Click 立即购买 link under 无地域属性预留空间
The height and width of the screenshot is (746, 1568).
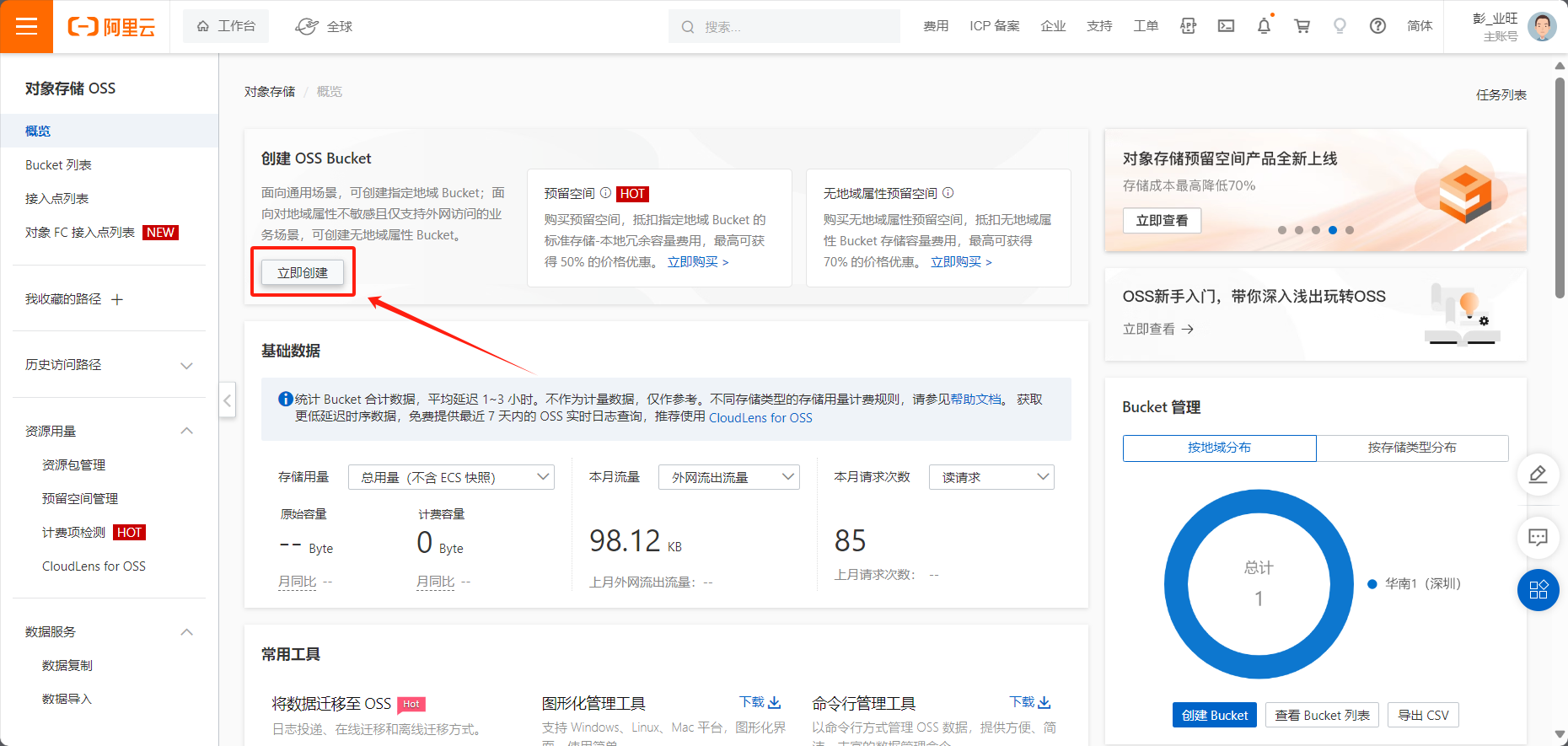point(961,262)
